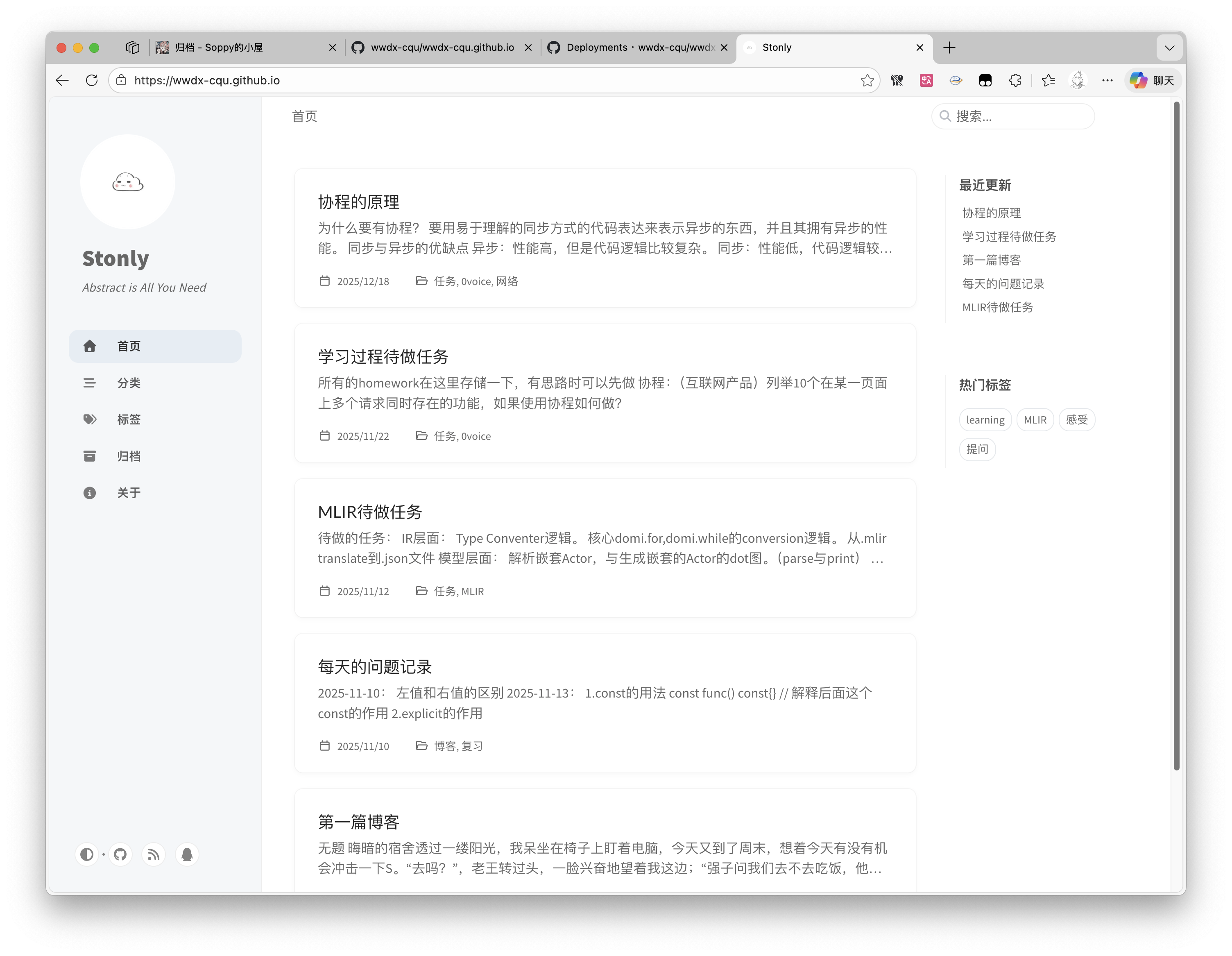Open browser extensions puzzle icon
1232x956 pixels.
pyautogui.click(x=1015, y=81)
